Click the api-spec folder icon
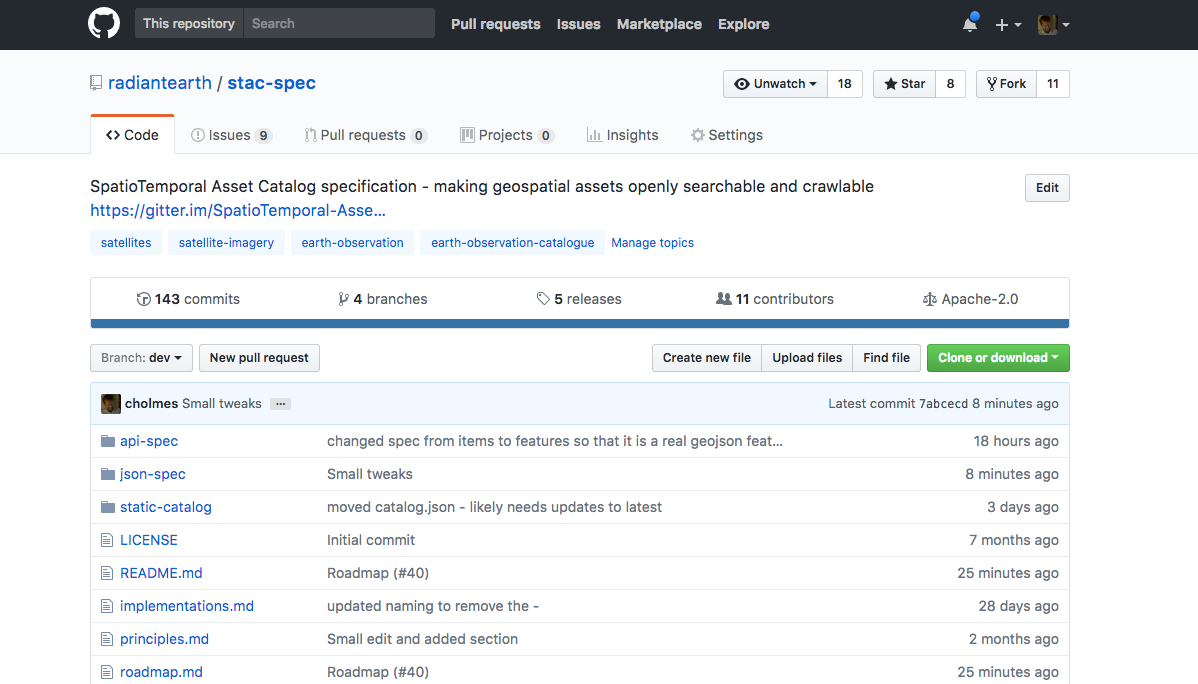Screen dimensions: 1198x684 (108, 441)
